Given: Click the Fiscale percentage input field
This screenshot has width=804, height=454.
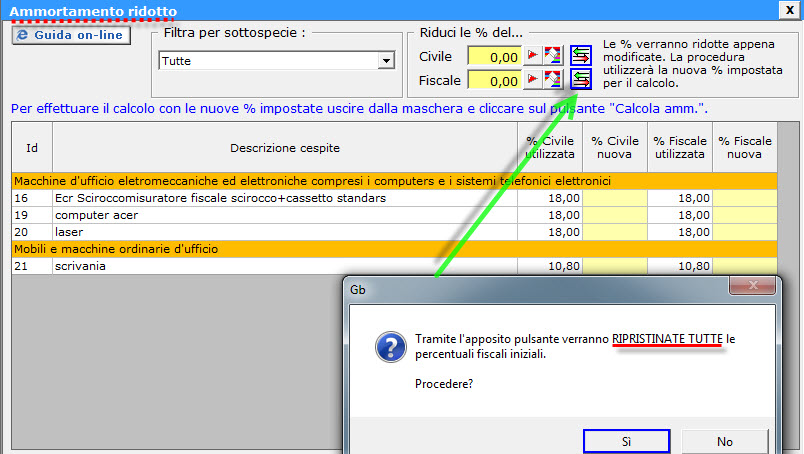Looking at the screenshot, I should [494, 81].
